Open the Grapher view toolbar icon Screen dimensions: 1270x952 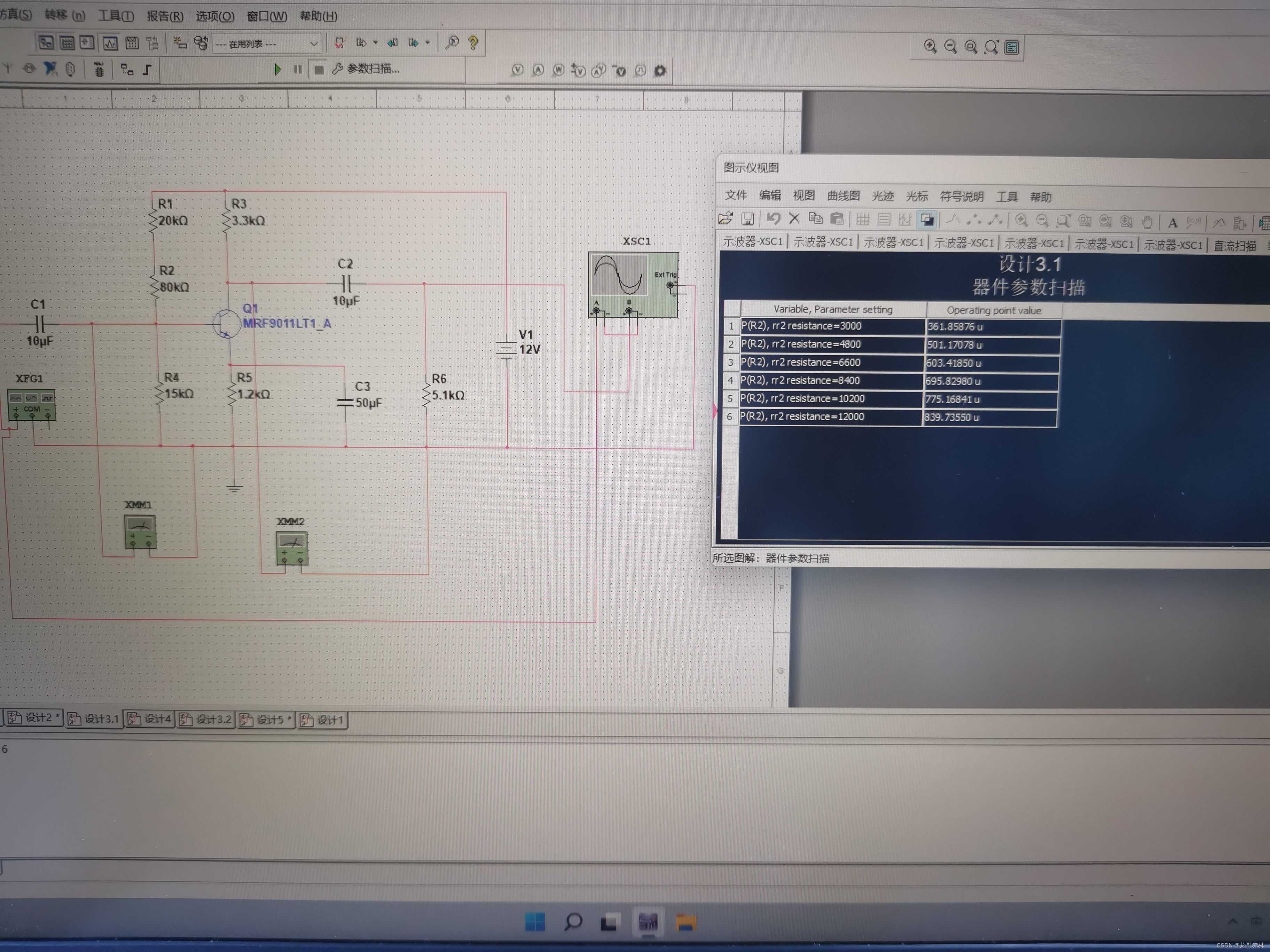[110, 43]
